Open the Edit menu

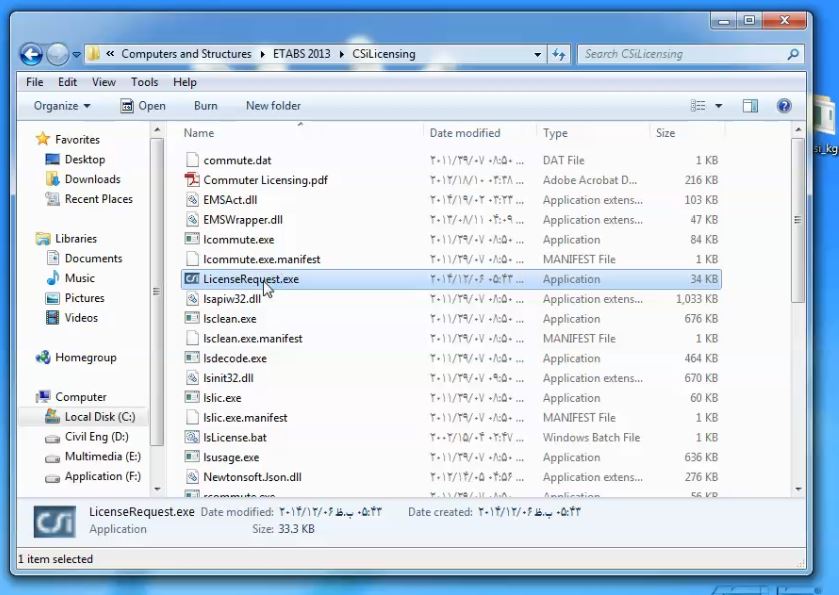tap(67, 82)
